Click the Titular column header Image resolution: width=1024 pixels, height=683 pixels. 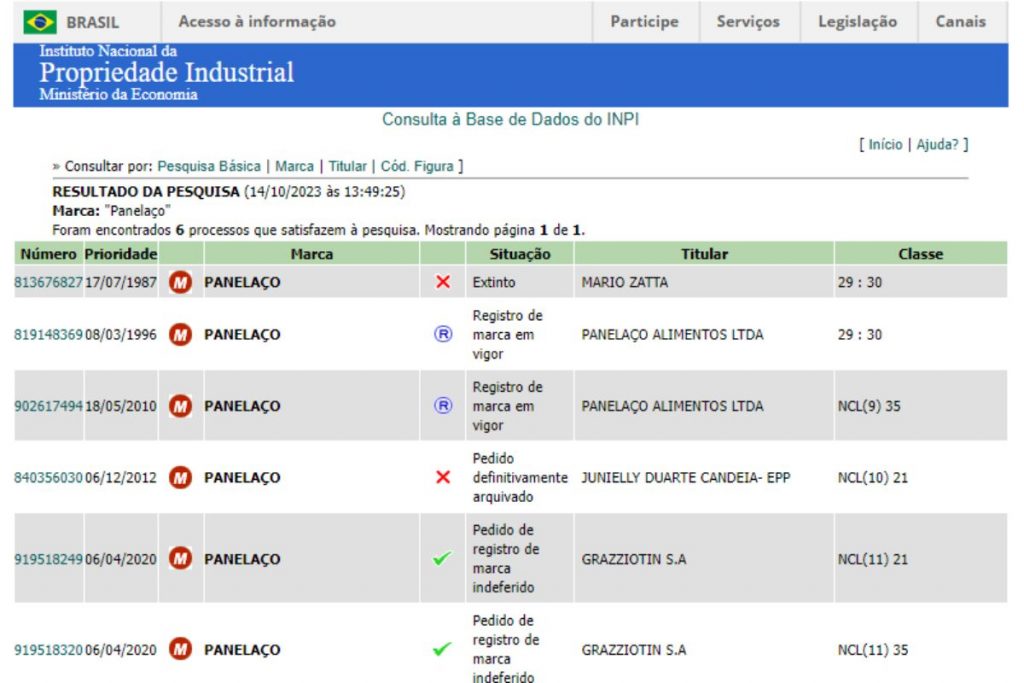[x=704, y=254]
